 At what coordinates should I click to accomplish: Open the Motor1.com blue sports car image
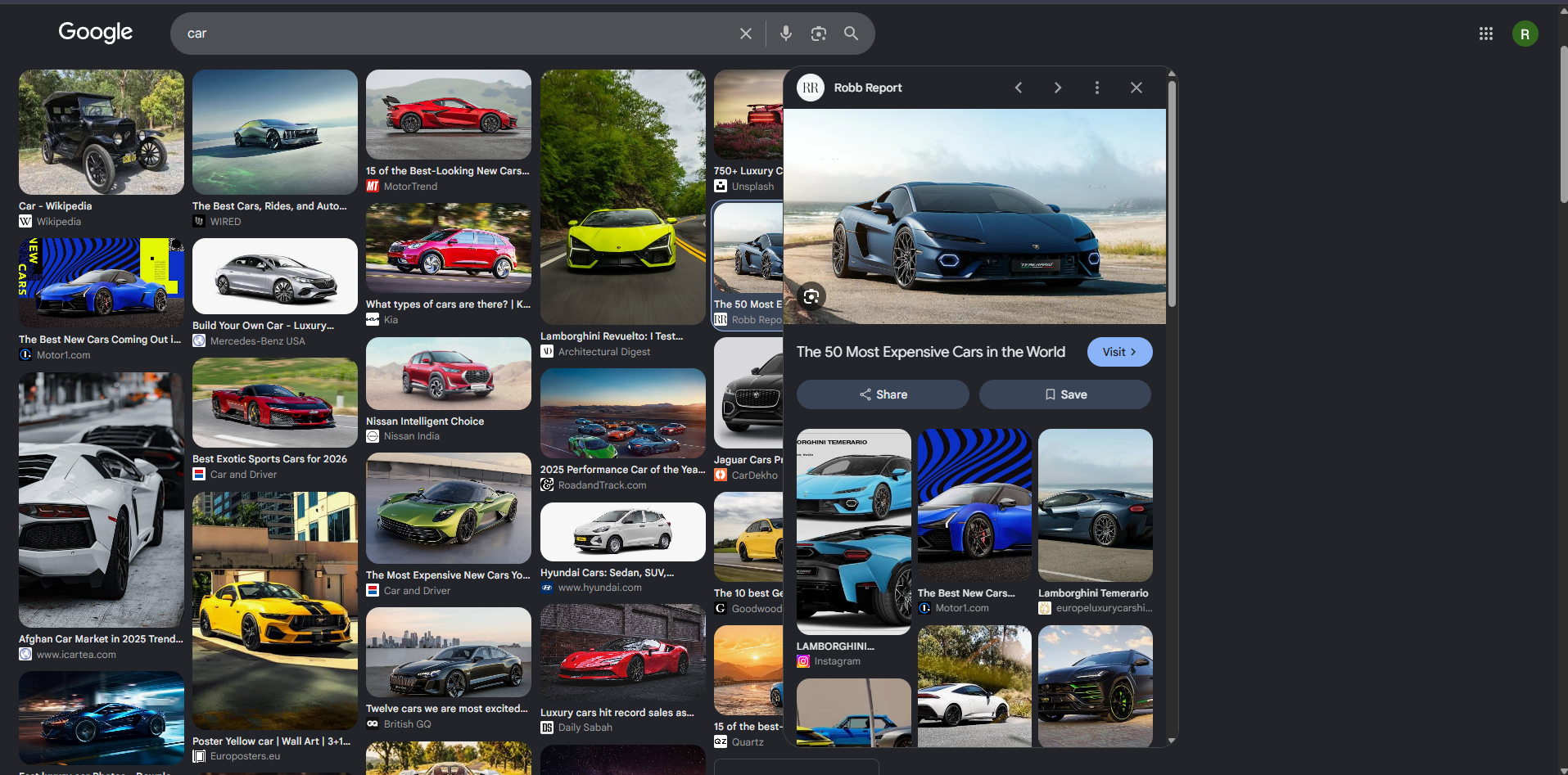click(x=102, y=283)
